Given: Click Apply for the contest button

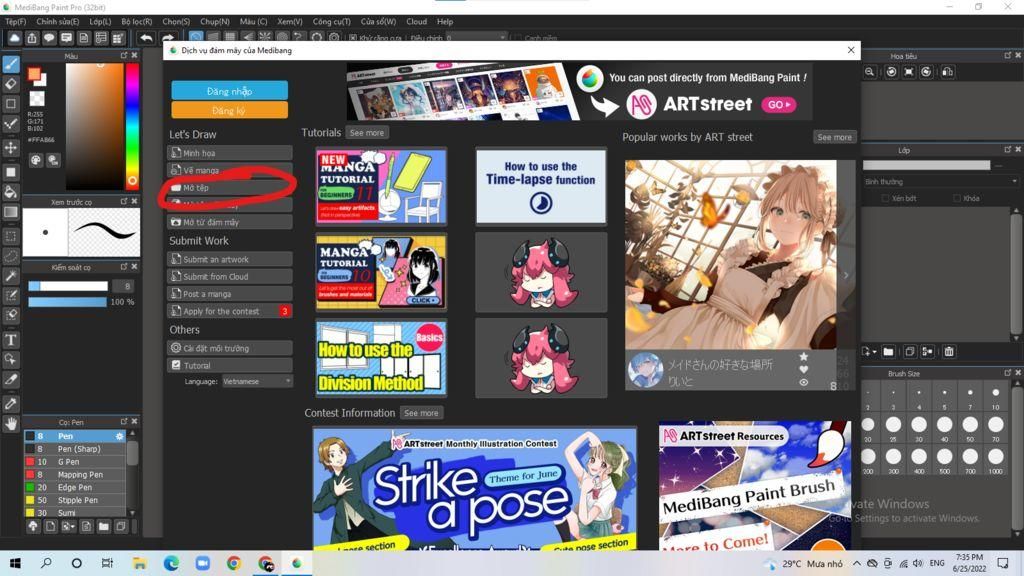Looking at the screenshot, I should (229, 311).
